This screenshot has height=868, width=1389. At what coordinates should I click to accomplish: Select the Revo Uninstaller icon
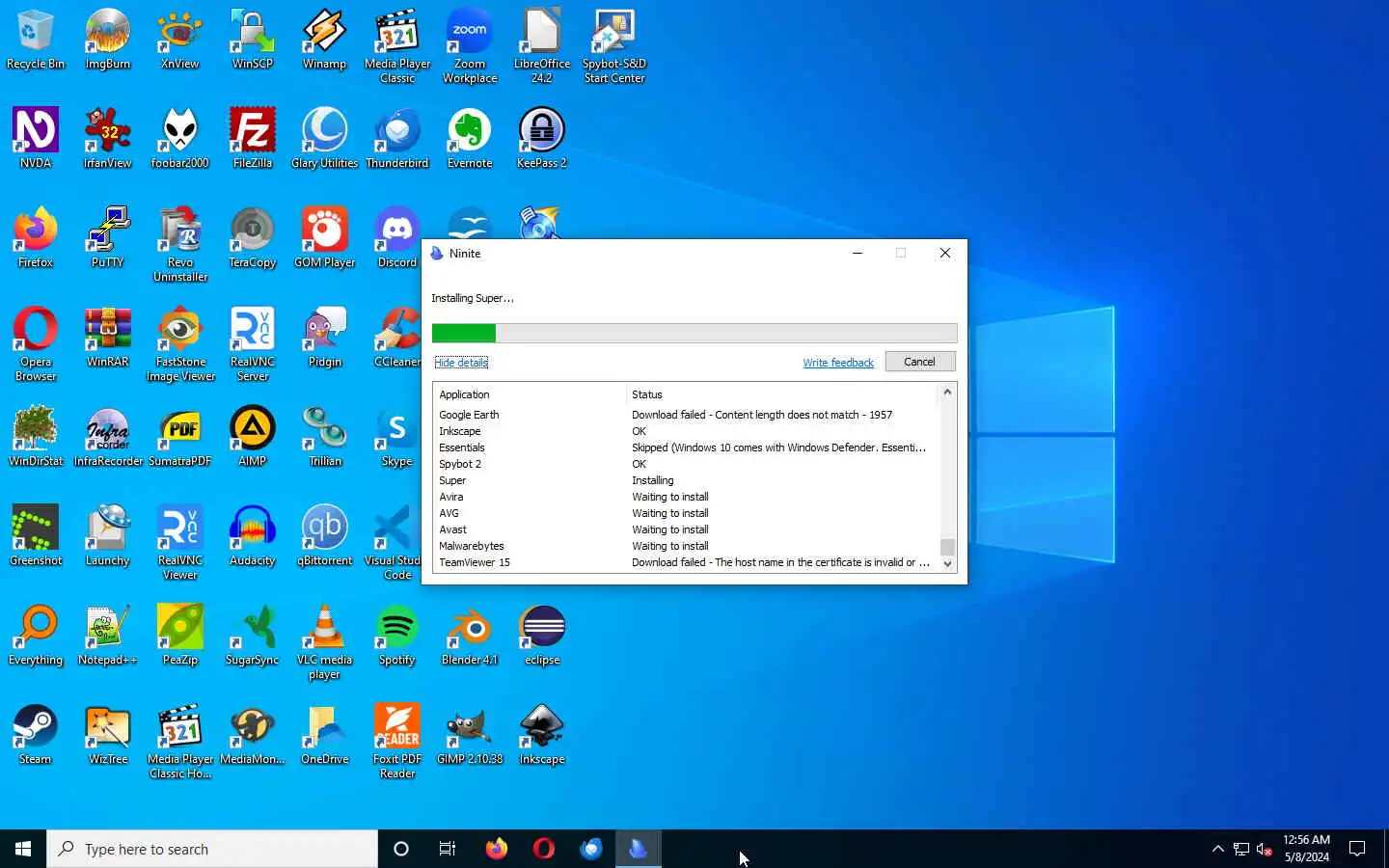179,245
